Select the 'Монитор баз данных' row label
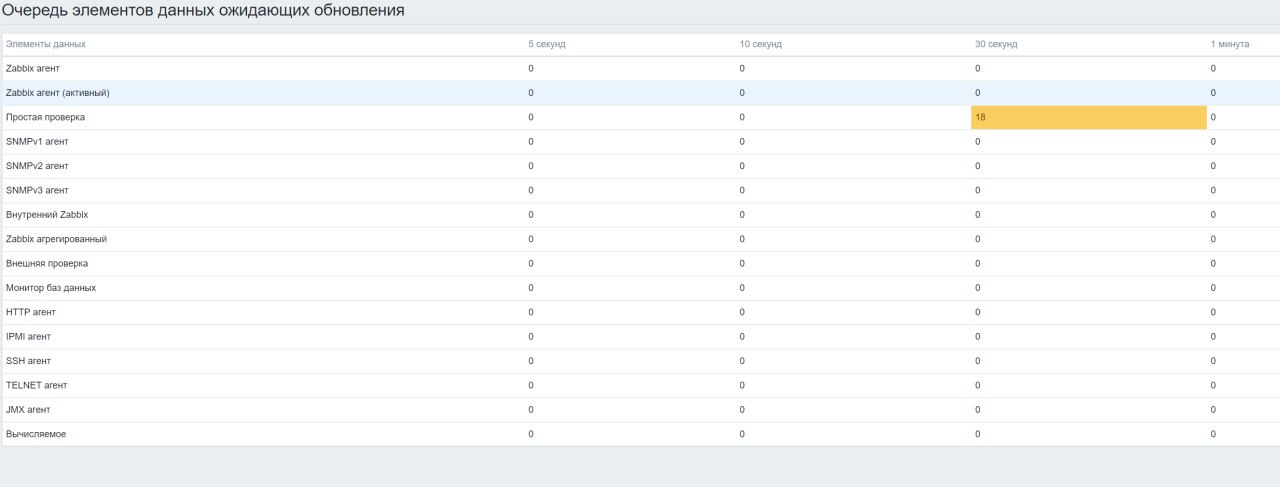 pyautogui.click(x=51, y=288)
